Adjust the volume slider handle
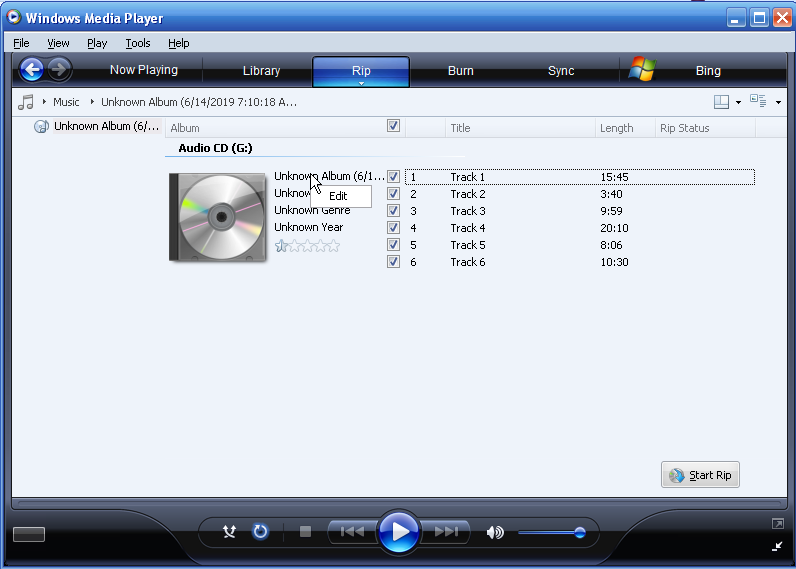The width and height of the screenshot is (796, 569). click(579, 532)
